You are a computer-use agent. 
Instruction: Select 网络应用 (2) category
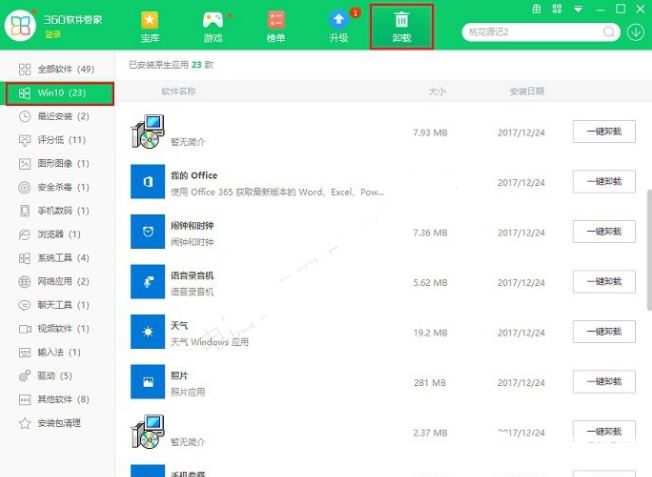coord(57,282)
